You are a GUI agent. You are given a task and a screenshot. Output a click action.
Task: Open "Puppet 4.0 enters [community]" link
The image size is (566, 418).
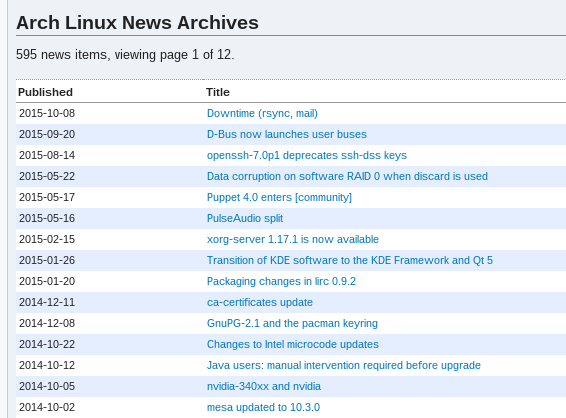(279, 197)
